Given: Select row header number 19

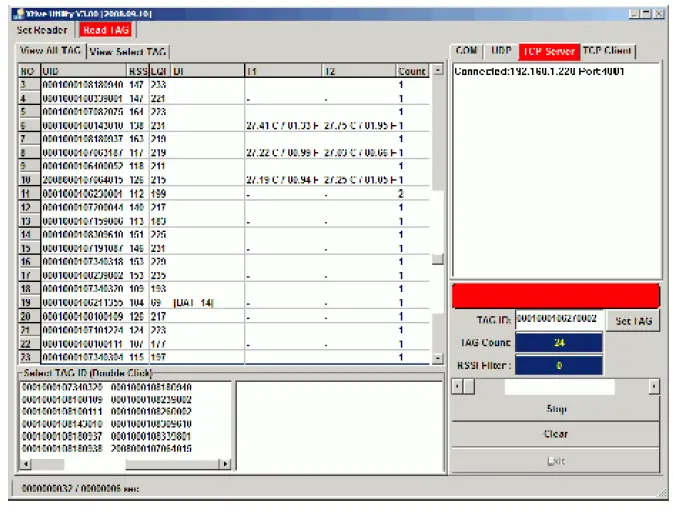Looking at the screenshot, I should [x=29, y=303].
